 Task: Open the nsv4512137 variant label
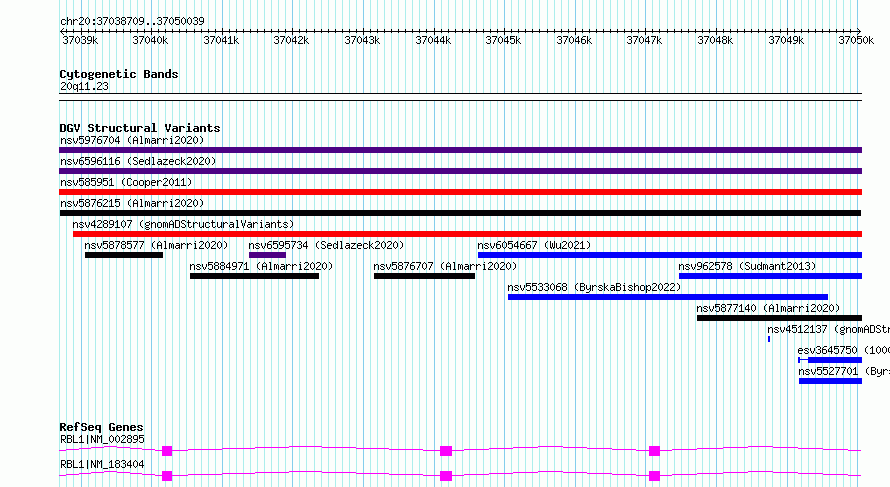pyautogui.click(x=828, y=329)
